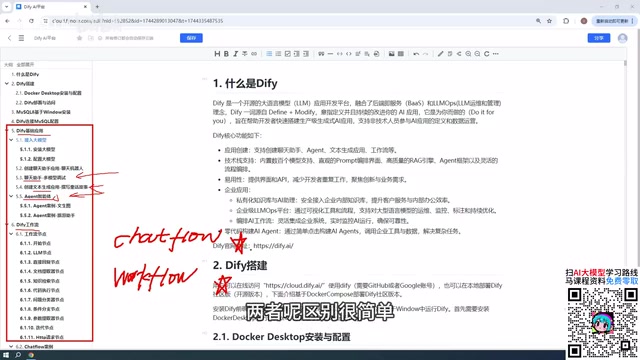Viewport: 640px width, 360px height.
Task: Collapse the 5.1 接入大模型 outline node
Action: 11,140
